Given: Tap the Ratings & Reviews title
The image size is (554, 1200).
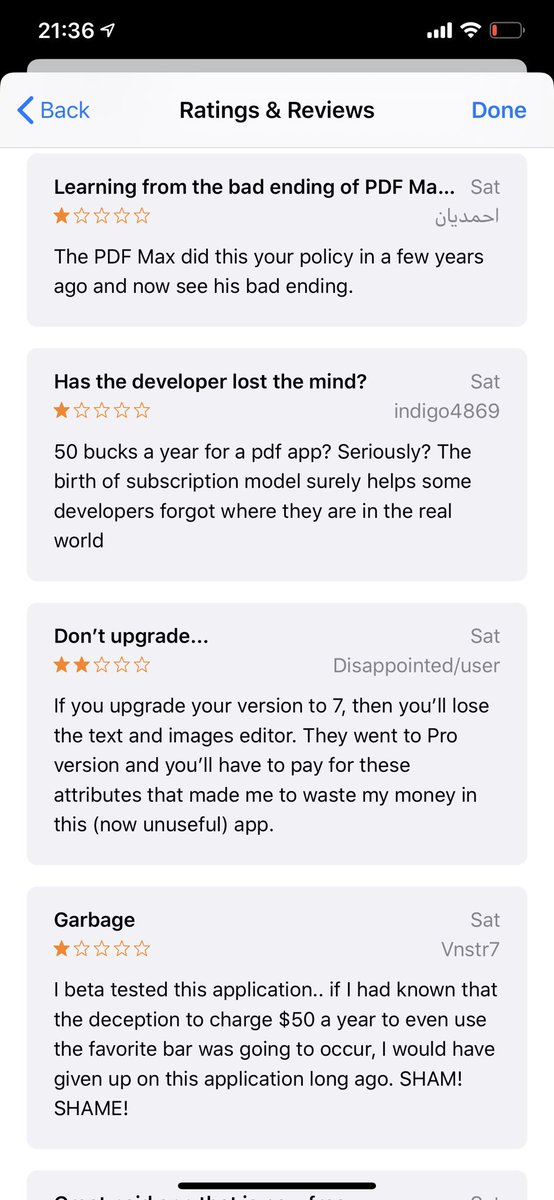Looking at the screenshot, I should click(277, 110).
